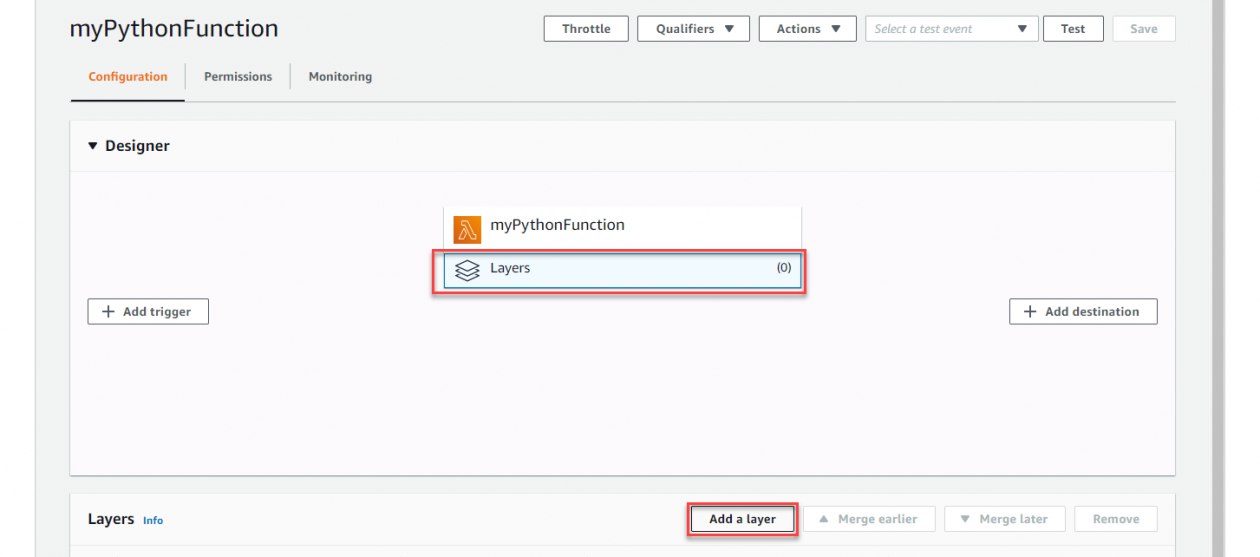Select the myPythonFunction box in Designer

622,226
